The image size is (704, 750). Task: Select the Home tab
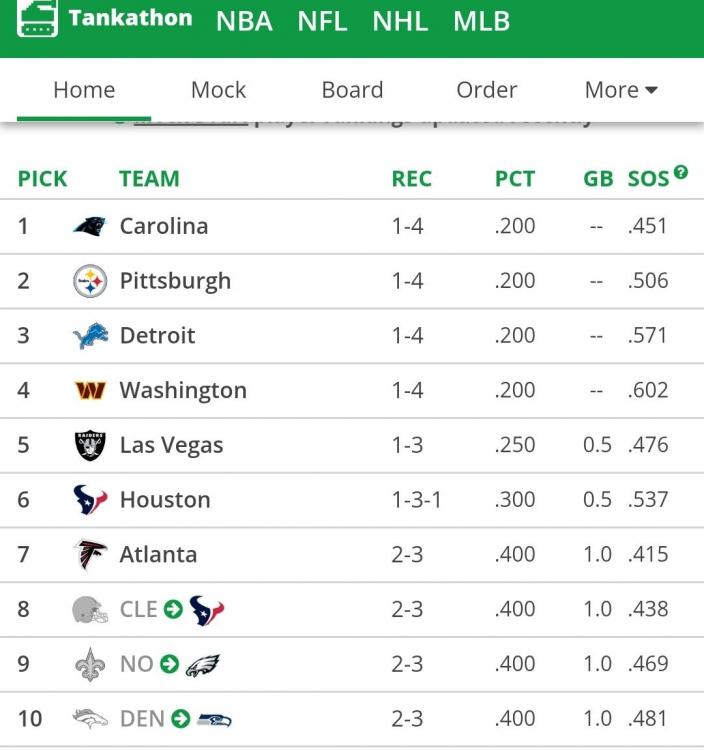click(84, 90)
